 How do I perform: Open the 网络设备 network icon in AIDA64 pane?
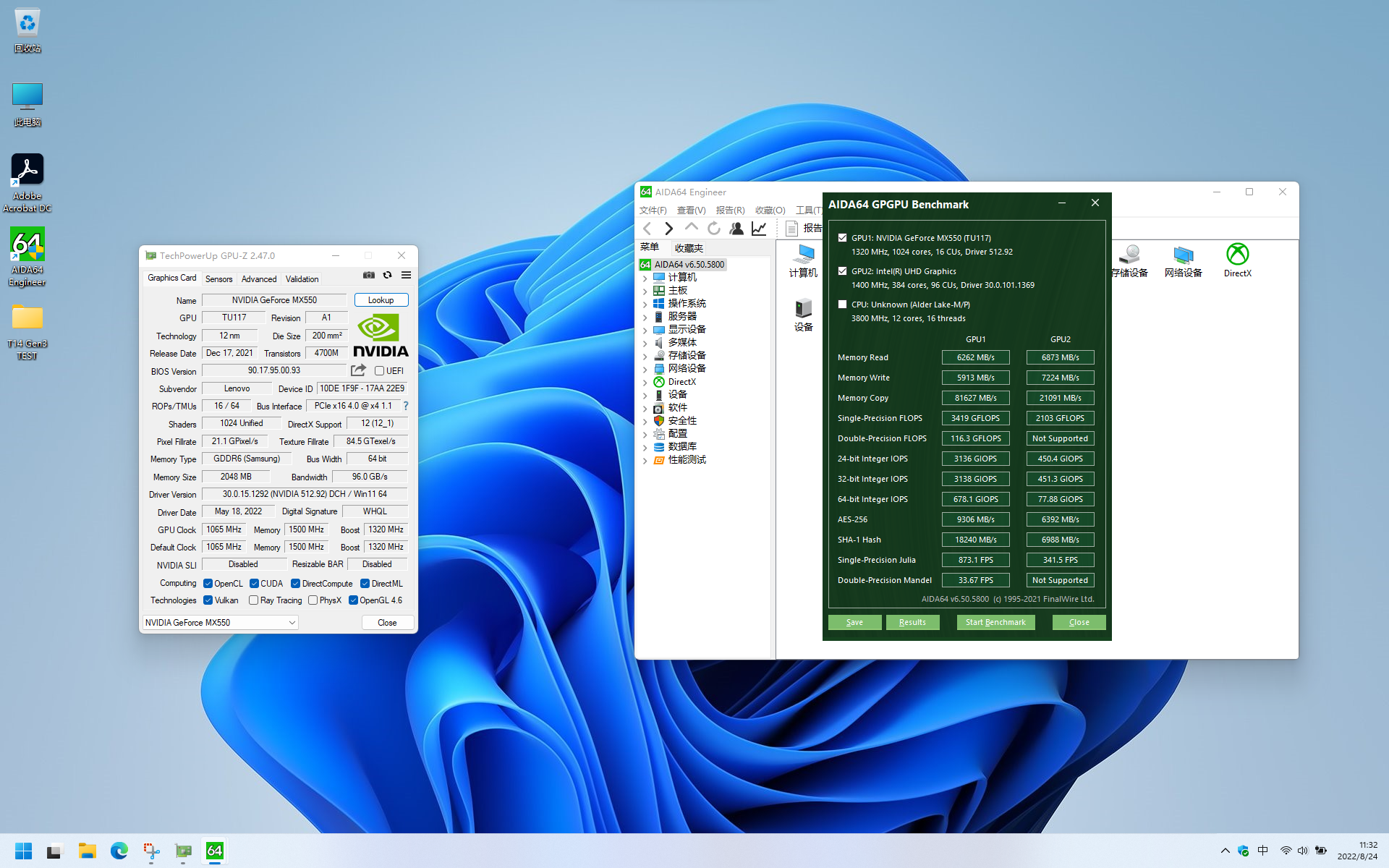(1184, 261)
